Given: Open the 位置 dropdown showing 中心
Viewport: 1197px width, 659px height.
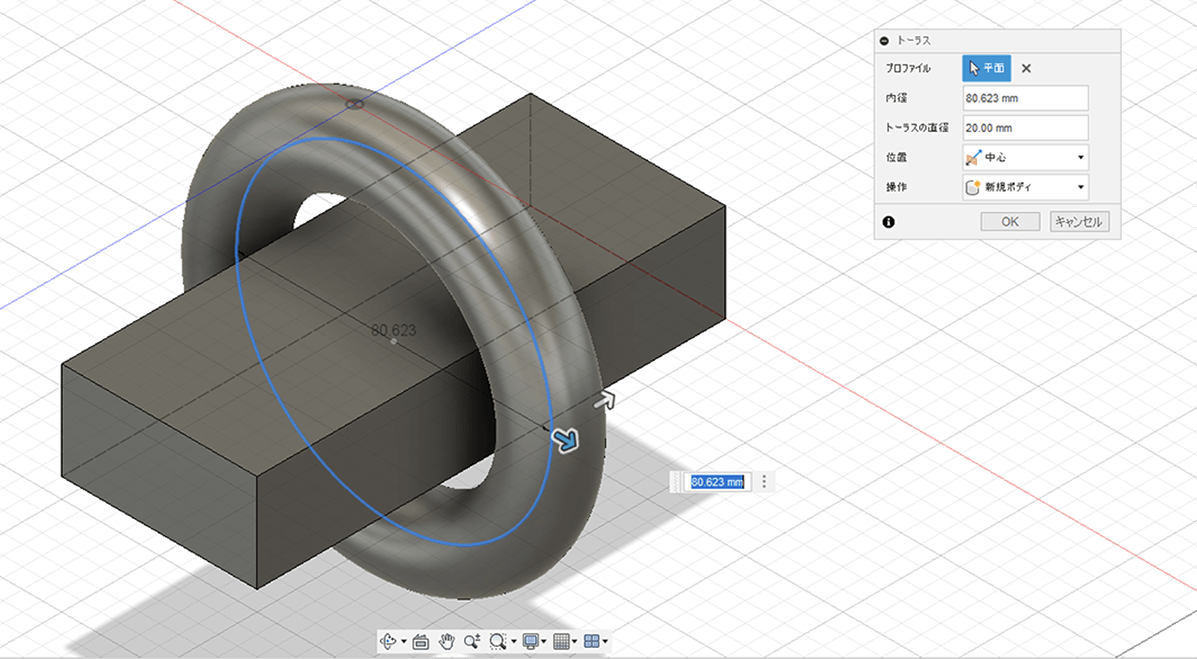Looking at the screenshot, I should [1025, 157].
